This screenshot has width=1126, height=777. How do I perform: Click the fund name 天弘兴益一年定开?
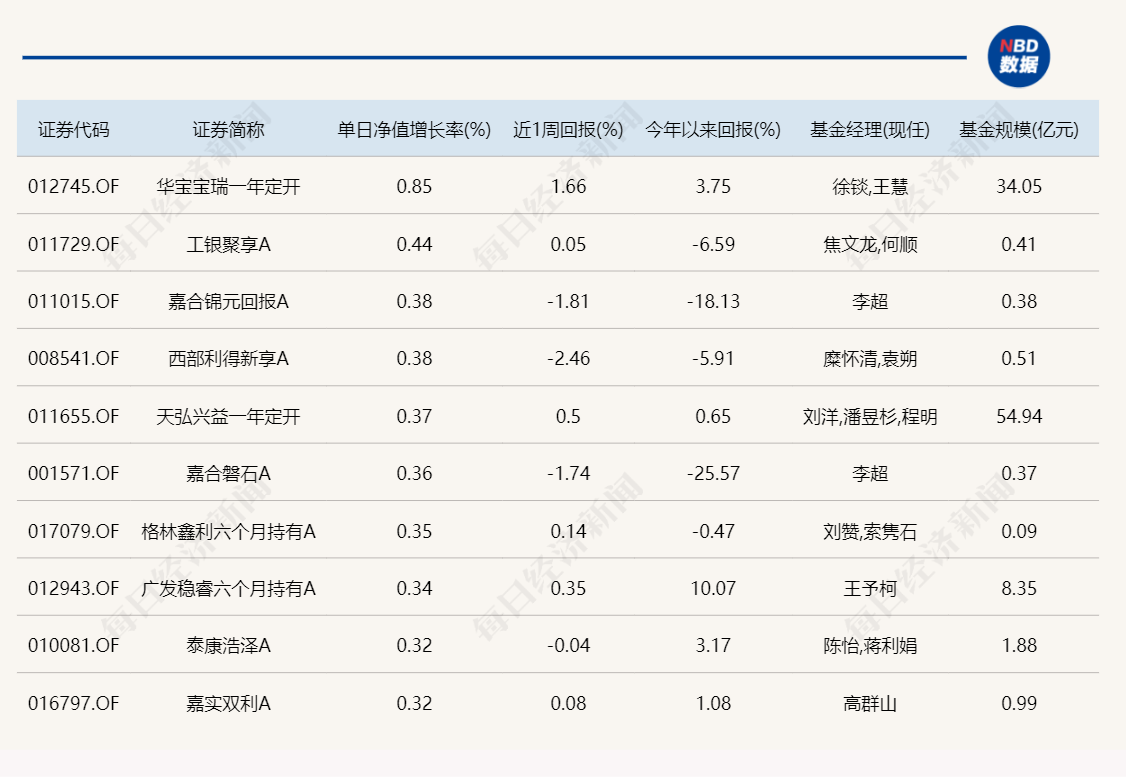[x=228, y=417]
